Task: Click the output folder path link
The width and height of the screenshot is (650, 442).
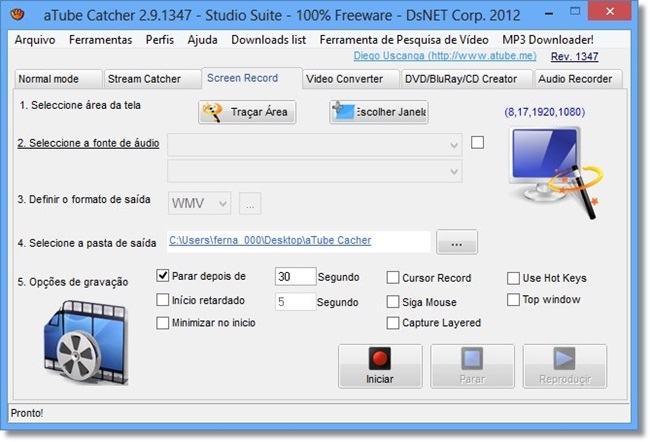Action: 270,240
